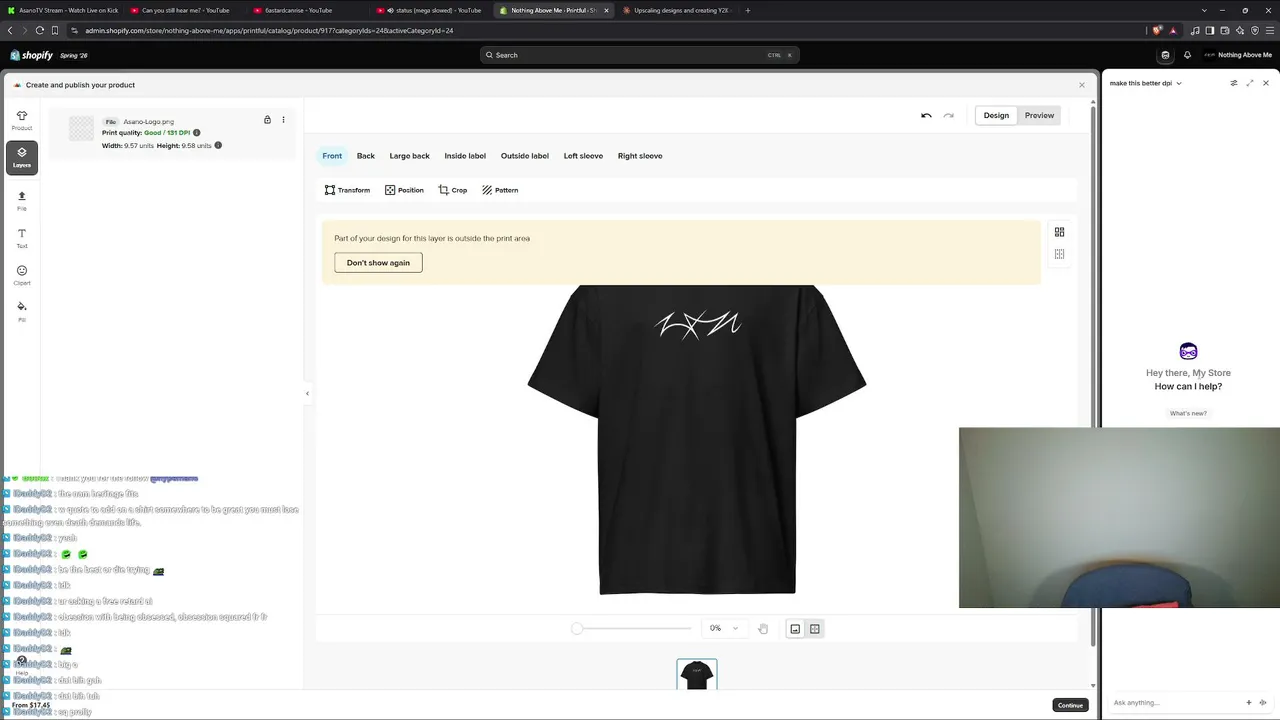Open the Position tool
The image size is (1280, 720).
404,190
